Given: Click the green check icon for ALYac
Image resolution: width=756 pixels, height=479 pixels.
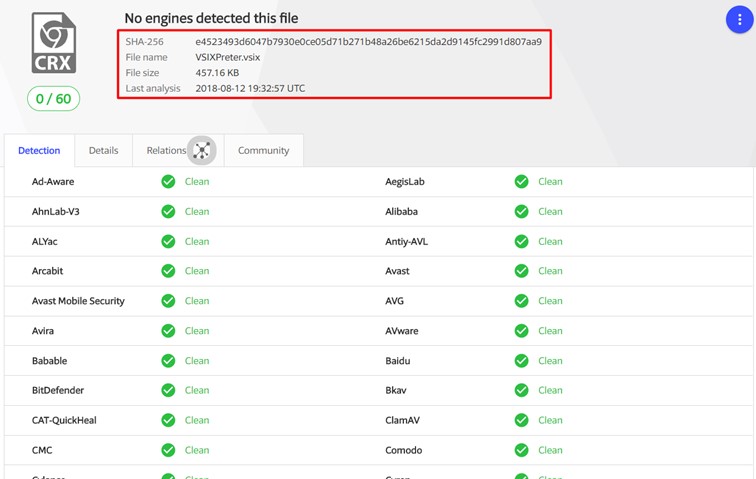Looking at the screenshot, I should pos(168,242).
